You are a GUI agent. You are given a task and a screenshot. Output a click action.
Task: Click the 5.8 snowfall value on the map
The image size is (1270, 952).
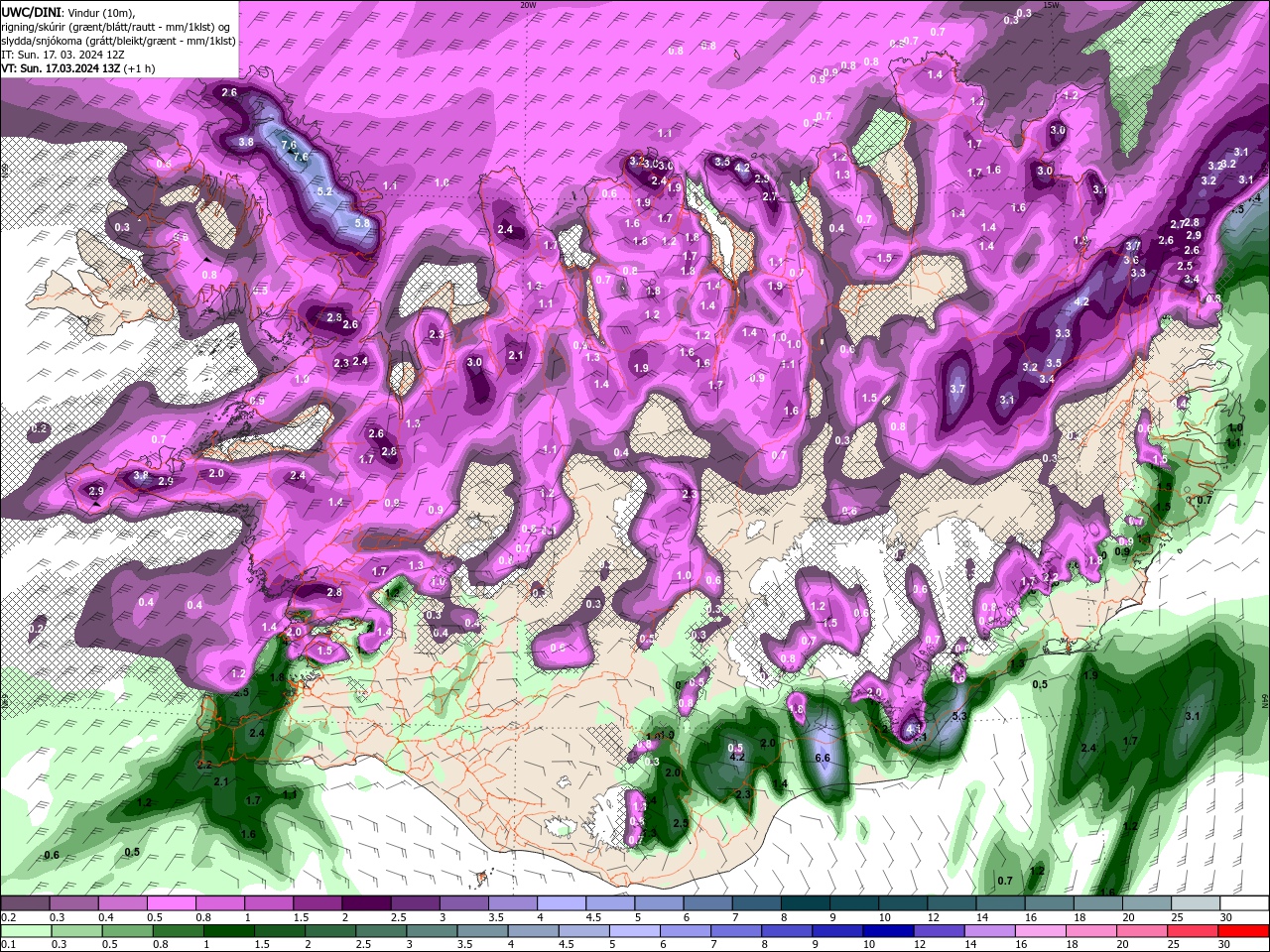361,223
